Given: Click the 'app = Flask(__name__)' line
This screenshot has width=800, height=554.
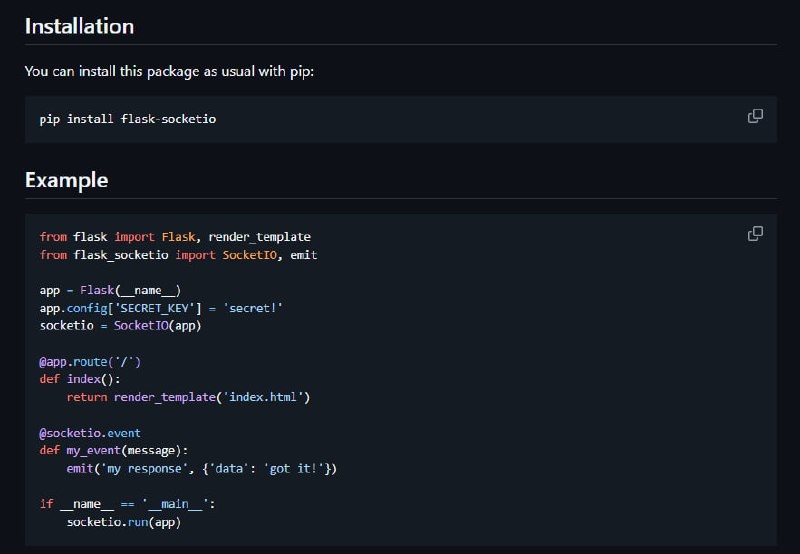Looking at the screenshot, I should [x=110, y=290].
